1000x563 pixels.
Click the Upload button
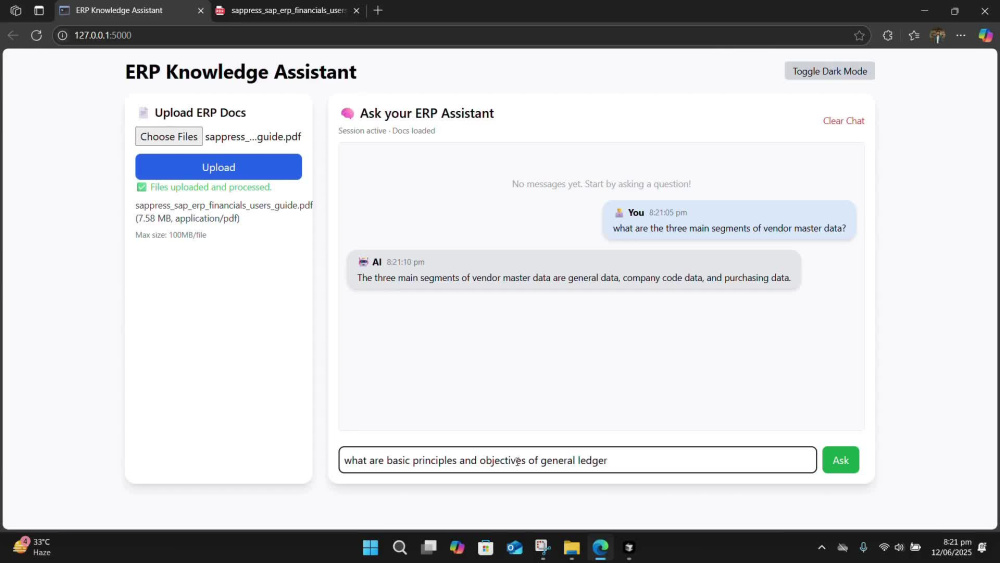[218, 167]
